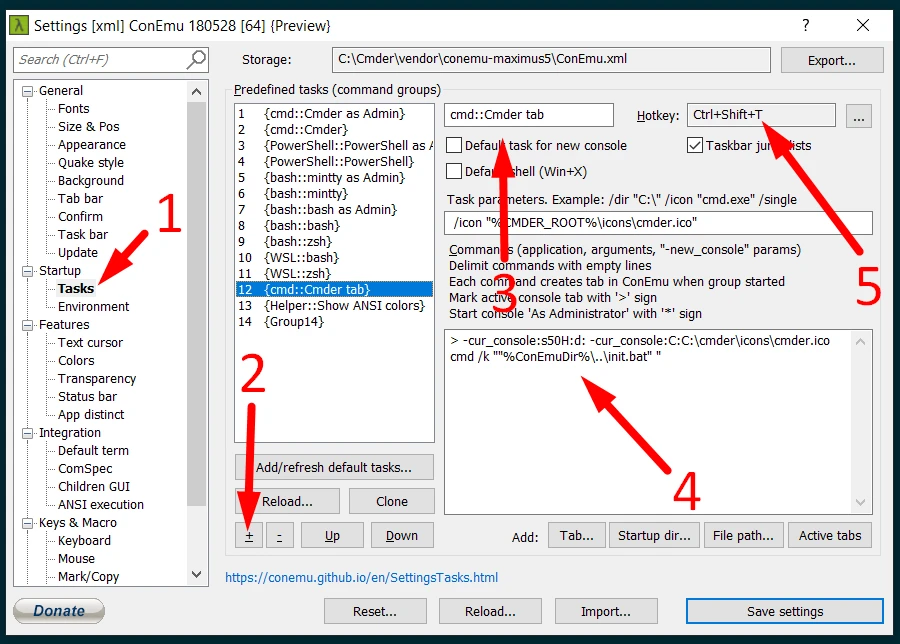
Task: Select task {WSL::zsh}
Action: point(334,274)
